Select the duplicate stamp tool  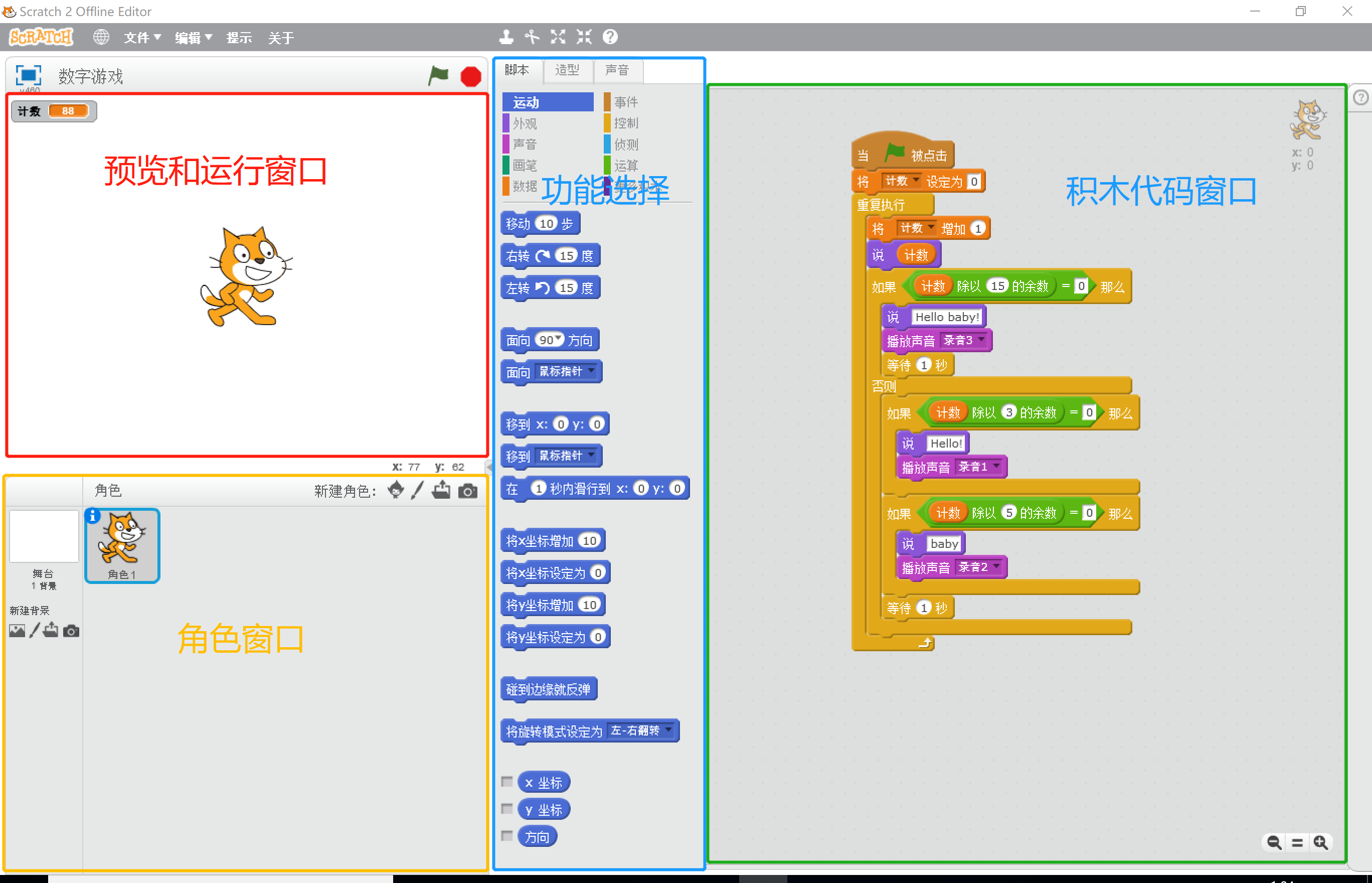[x=505, y=37]
